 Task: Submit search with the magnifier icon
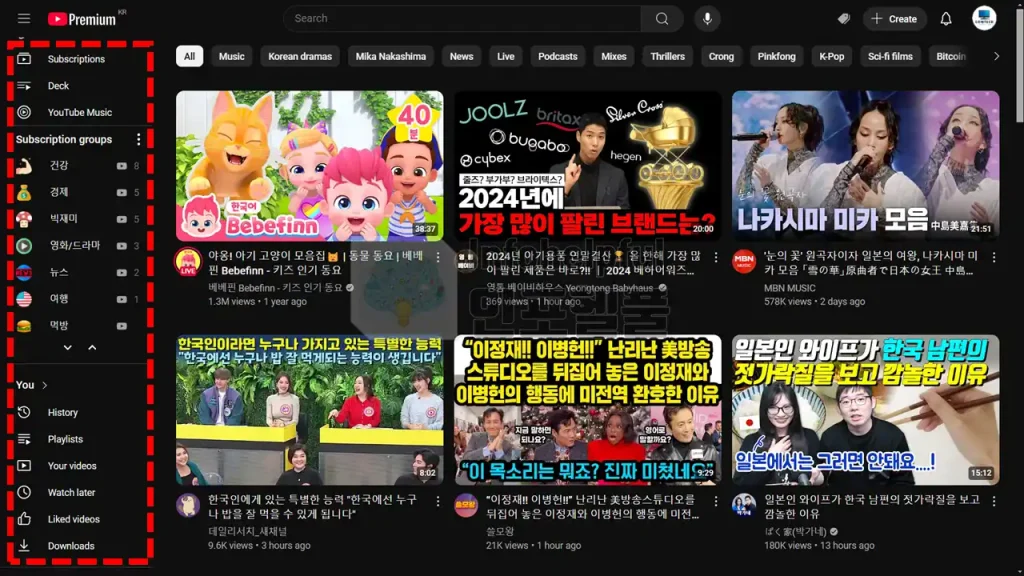tap(662, 19)
